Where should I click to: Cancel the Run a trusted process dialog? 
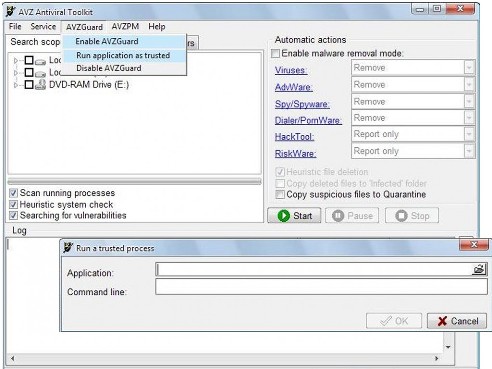457,321
